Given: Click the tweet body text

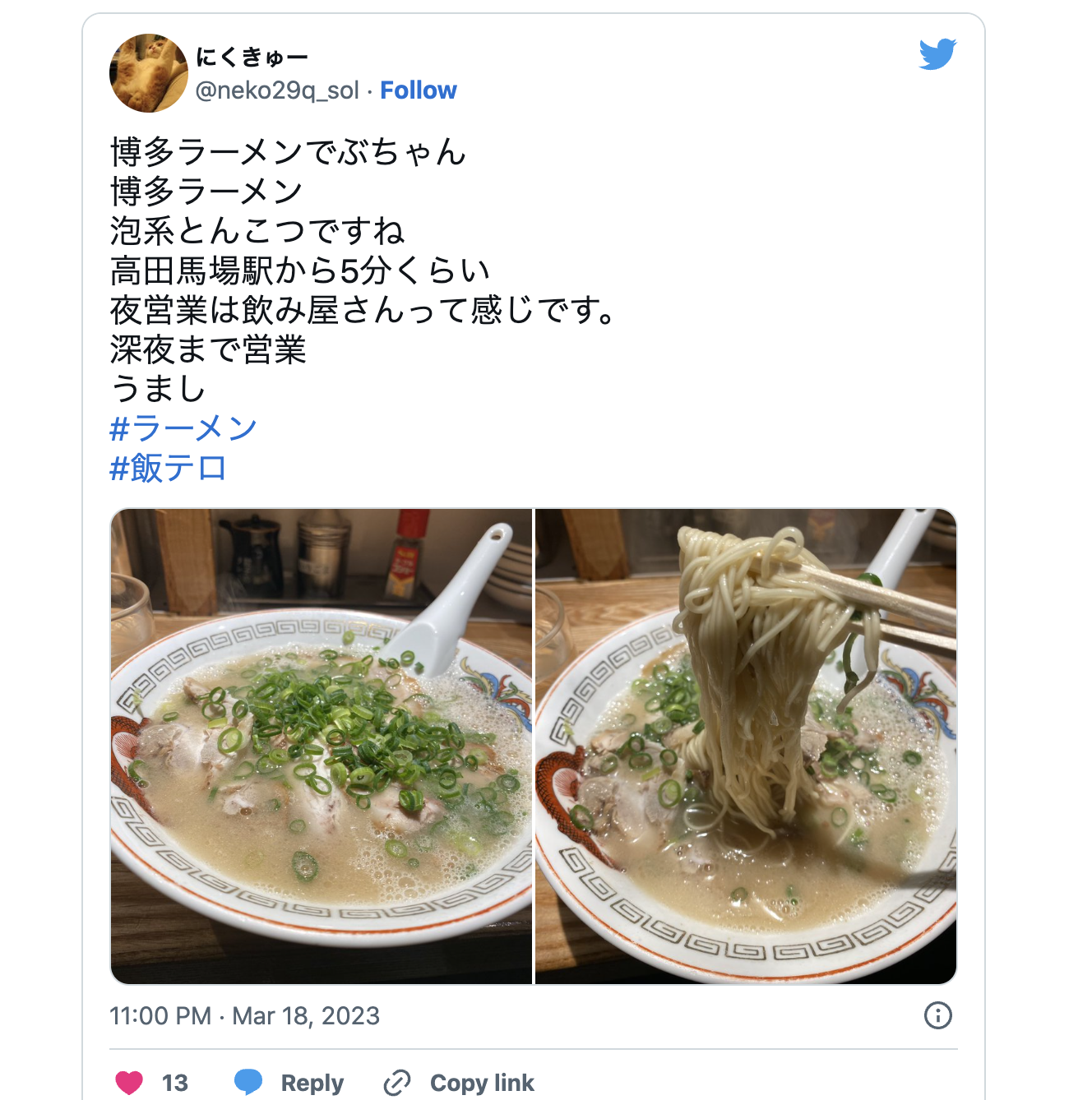Looking at the screenshot, I should click(x=362, y=270).
